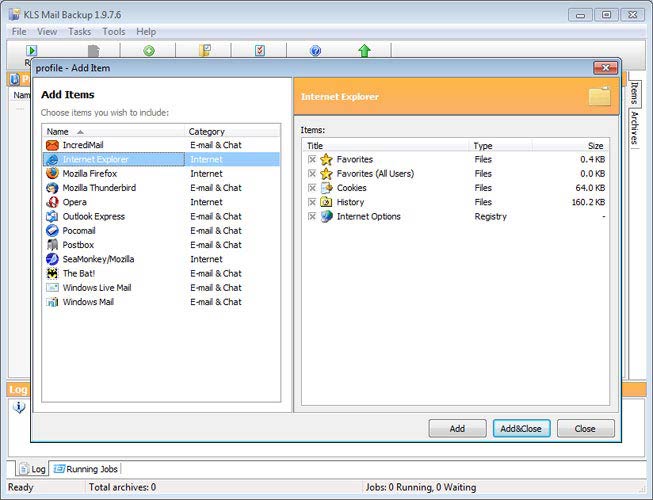Click the Mozilla Firefox icon in list
Image resolution: width=653 pixels, height=500 pixels.
53,173
